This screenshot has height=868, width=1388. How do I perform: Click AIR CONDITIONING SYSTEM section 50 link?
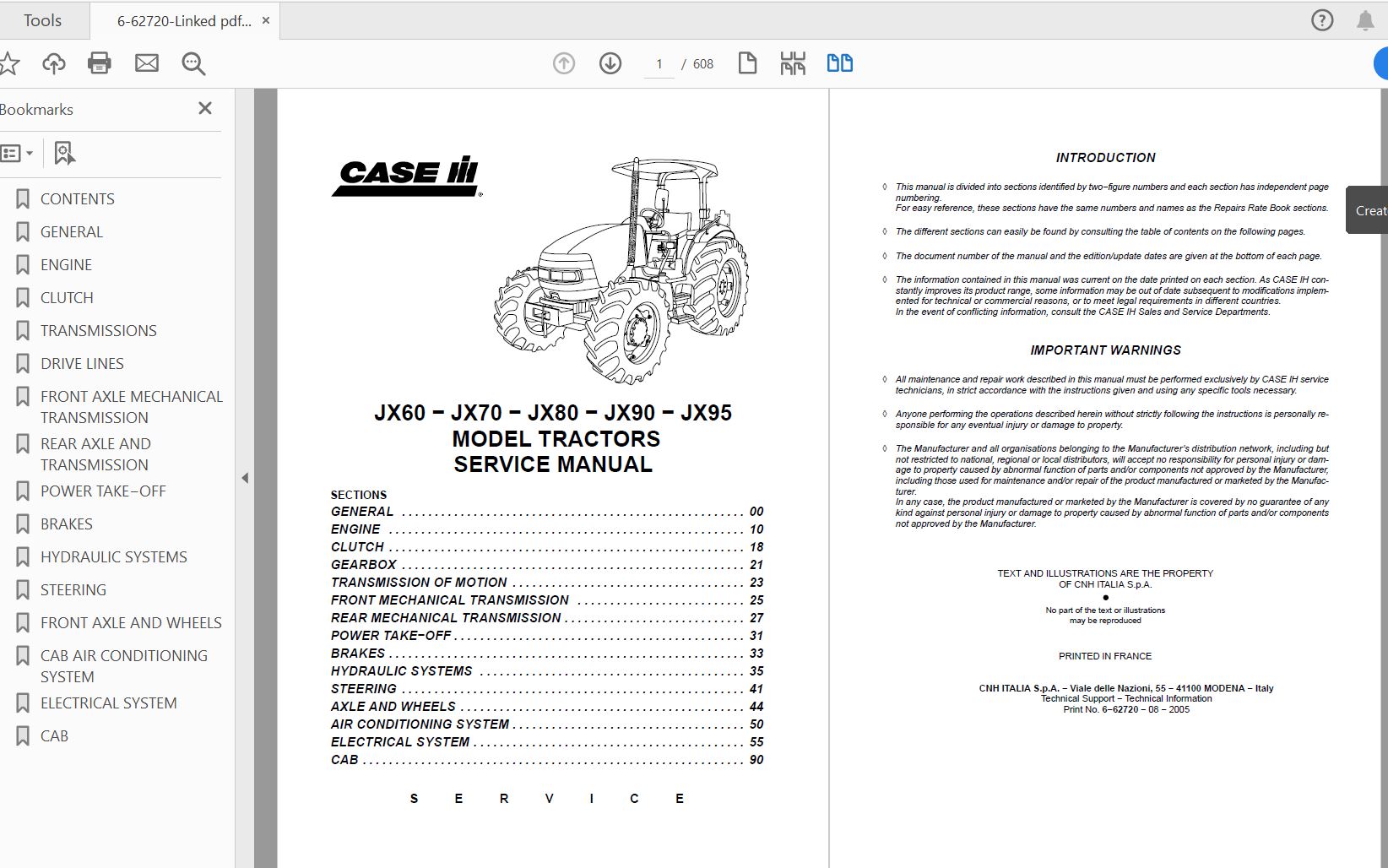(547, 724)
